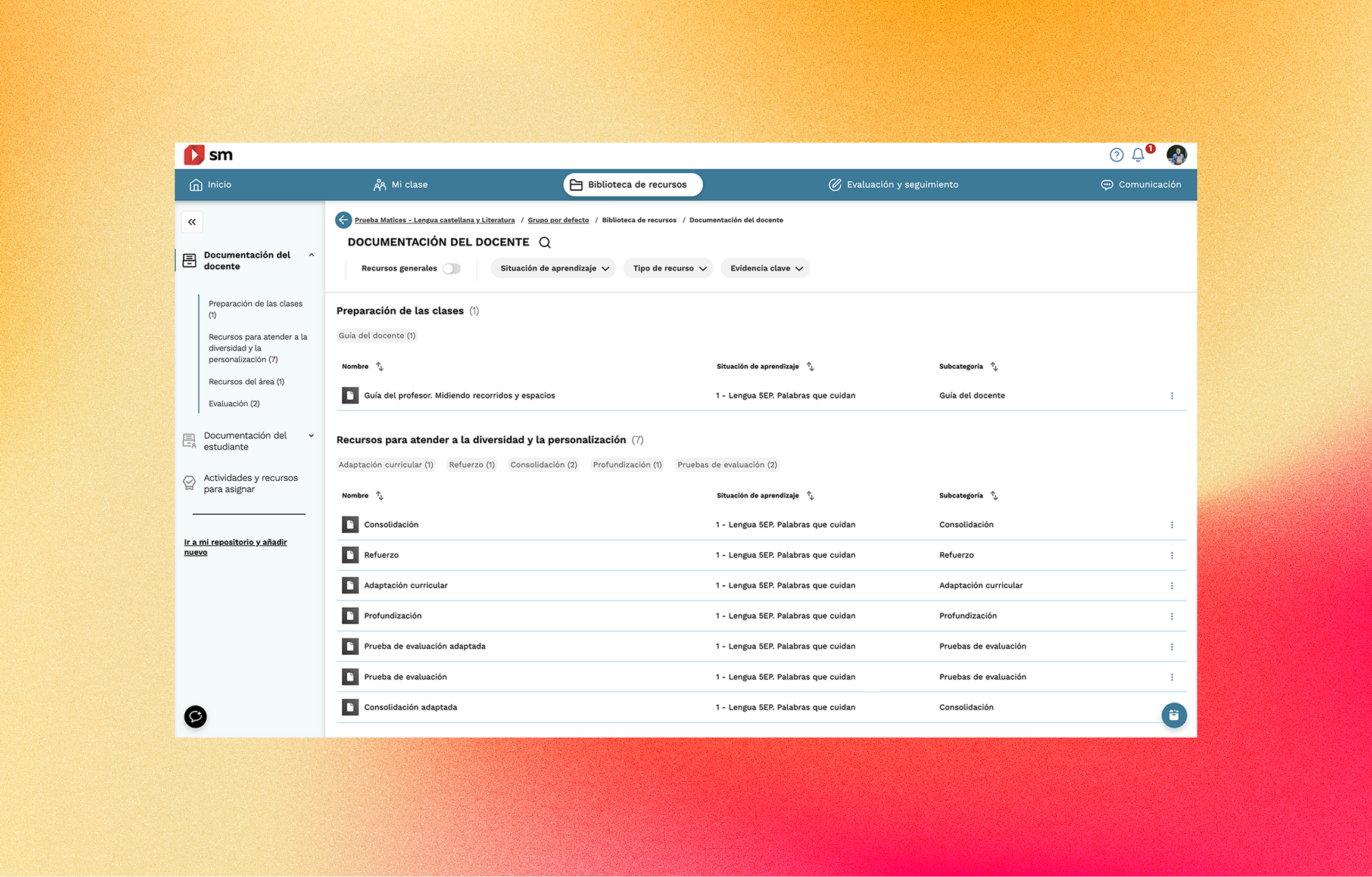The height and width of the screenshot is (877, 1372).
Task: Open the AI chat assistant bubble
Action: click(195, 717)
